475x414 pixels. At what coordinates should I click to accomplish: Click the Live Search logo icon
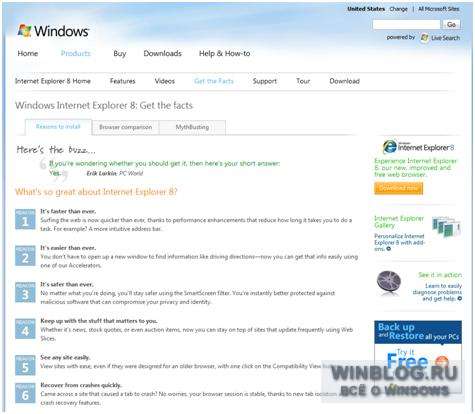424,38
